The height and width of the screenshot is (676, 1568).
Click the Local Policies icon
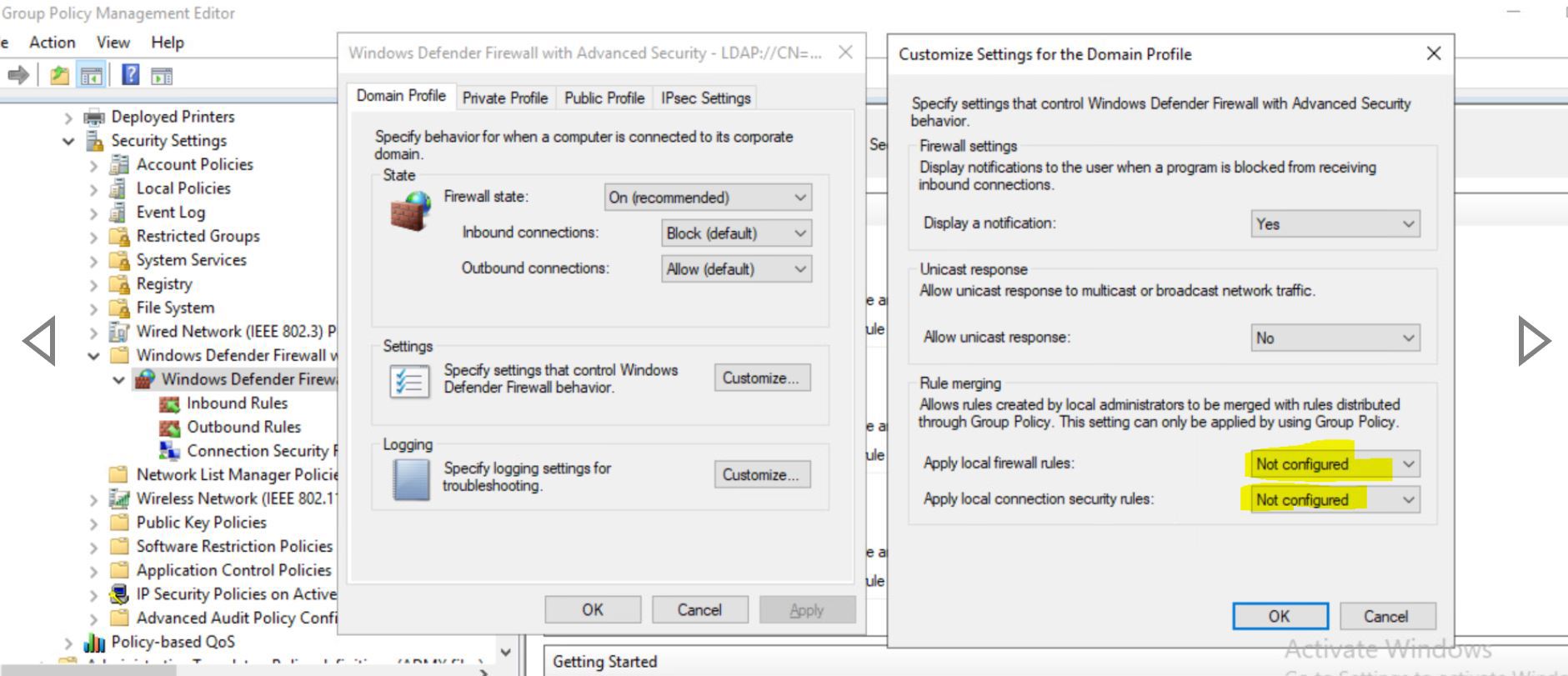119,188
